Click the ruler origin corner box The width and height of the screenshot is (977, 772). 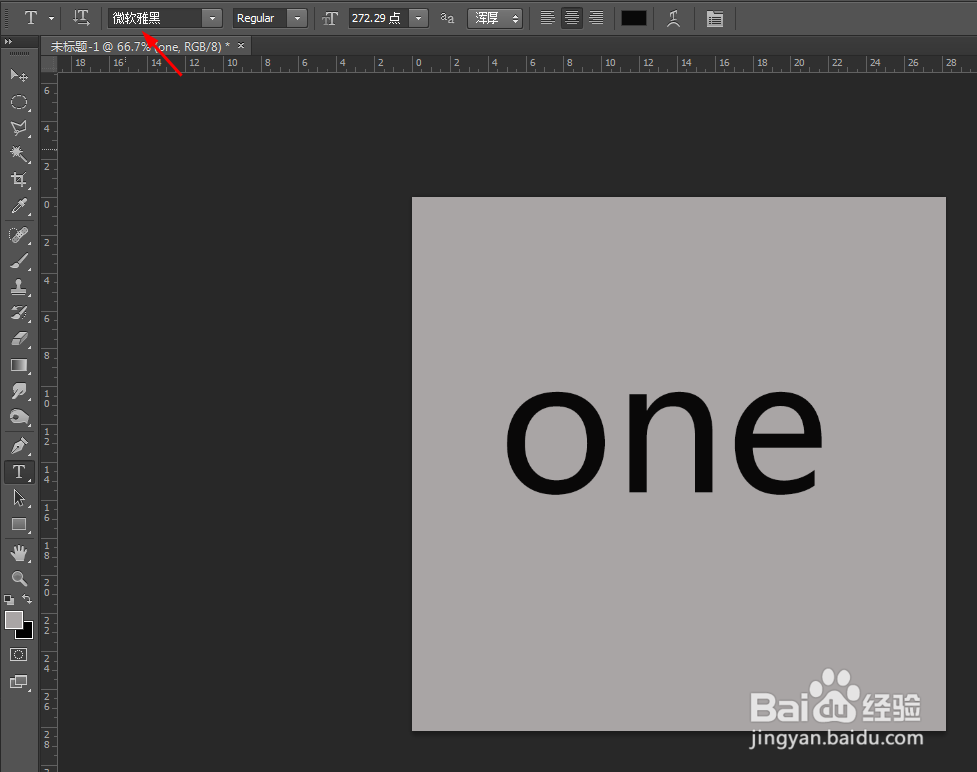[x=49, y=64]
